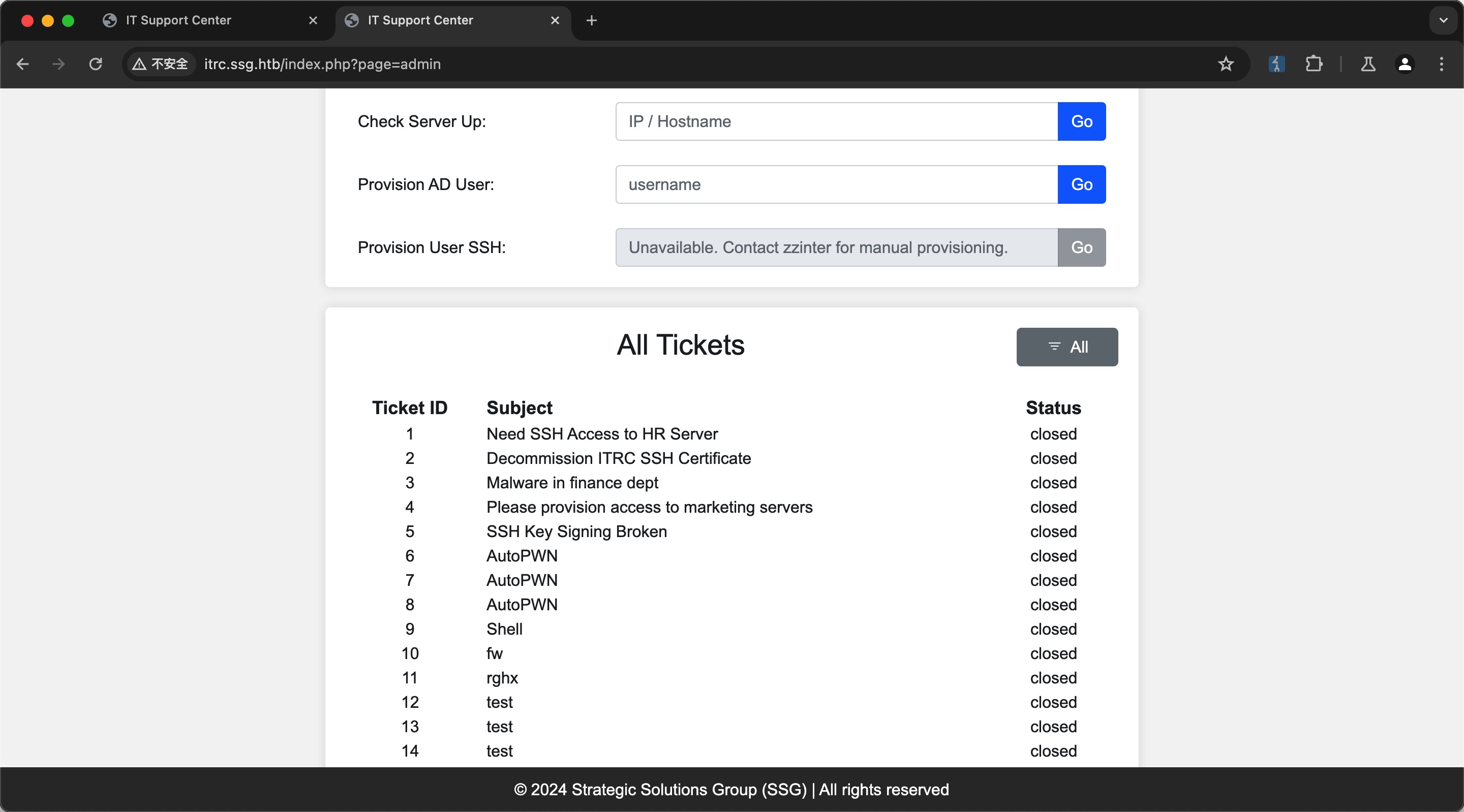Open ticket Need SSH Access to HR Server
This screenshot has height=812, width=1464.
602,434
